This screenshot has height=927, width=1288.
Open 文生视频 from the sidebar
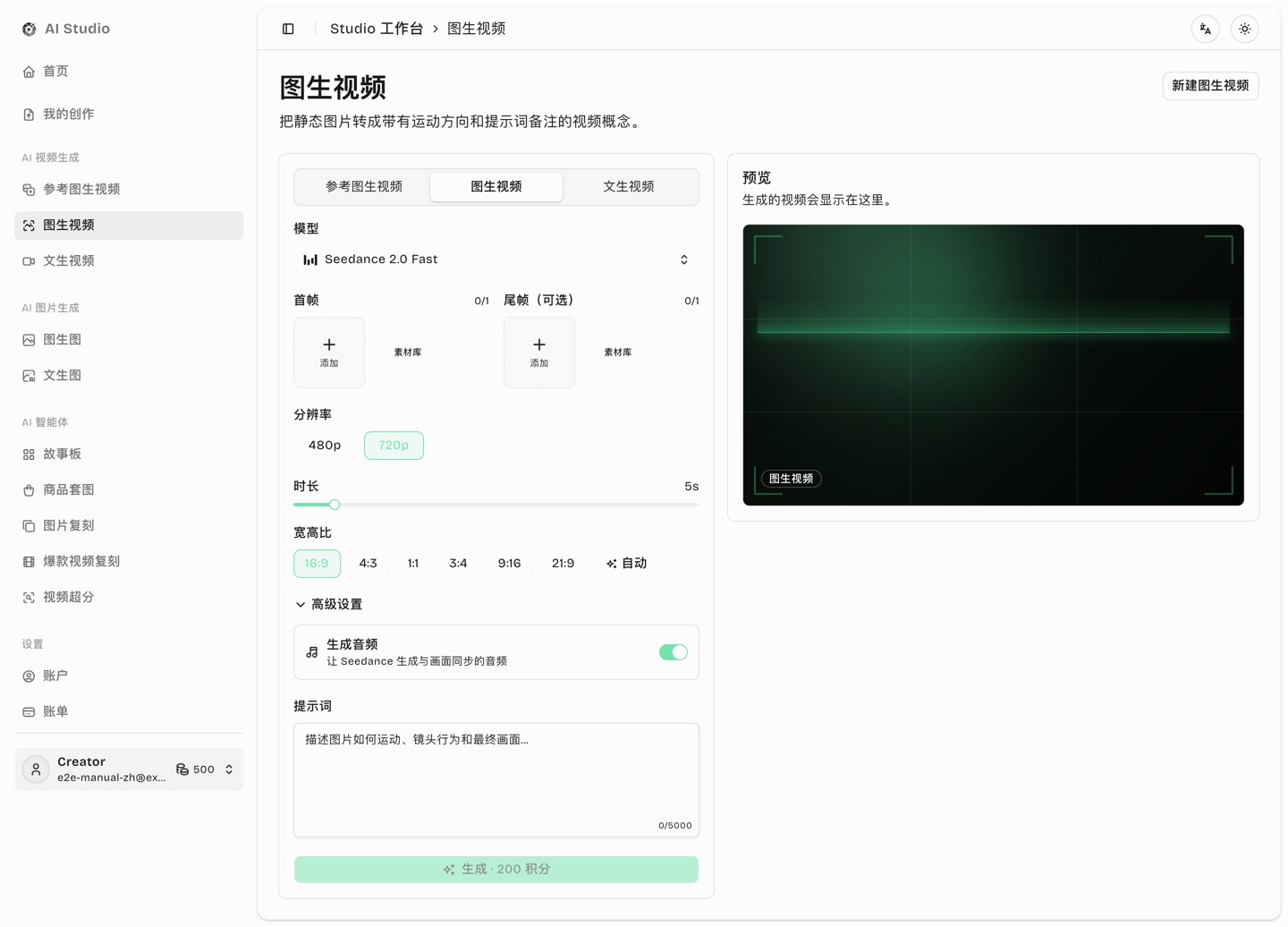click(129, 261)
